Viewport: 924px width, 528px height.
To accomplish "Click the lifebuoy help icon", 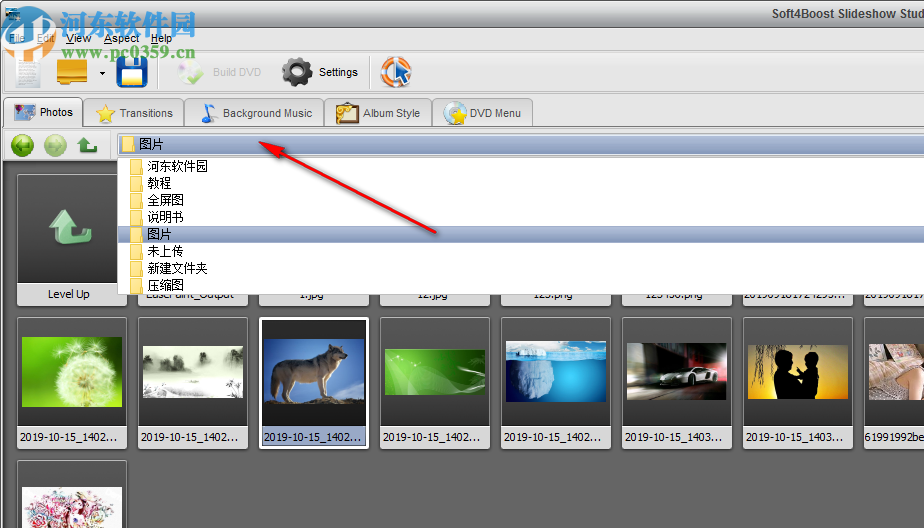I will (395, 72).
